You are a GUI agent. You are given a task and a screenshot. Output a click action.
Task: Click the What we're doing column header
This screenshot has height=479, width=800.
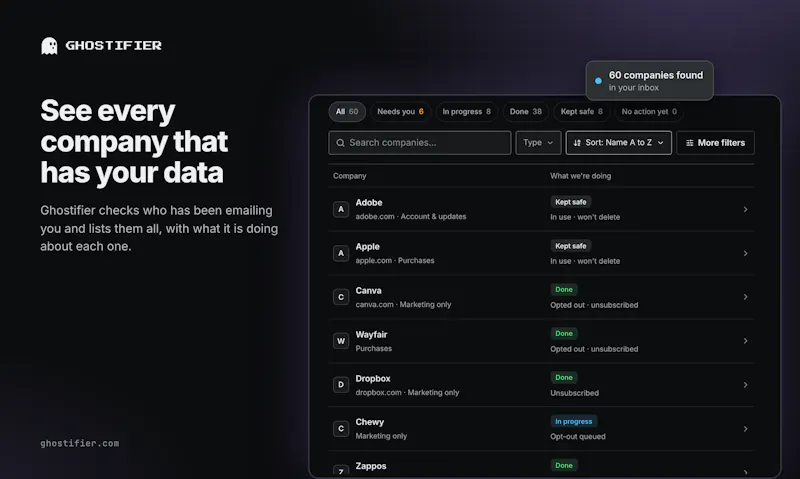point(581,176)
